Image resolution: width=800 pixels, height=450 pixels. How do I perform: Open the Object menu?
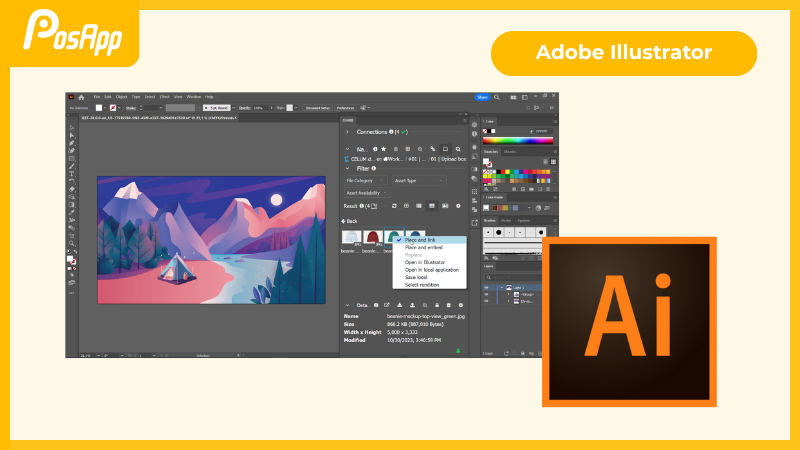click(x=121, y=97)
